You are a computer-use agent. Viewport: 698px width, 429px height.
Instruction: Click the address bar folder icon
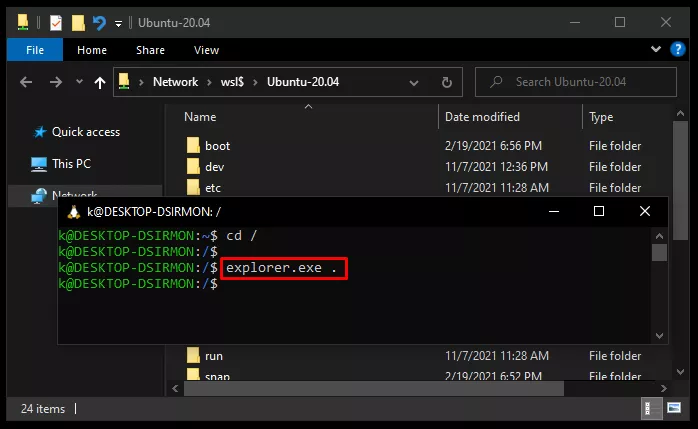point(124,82)
